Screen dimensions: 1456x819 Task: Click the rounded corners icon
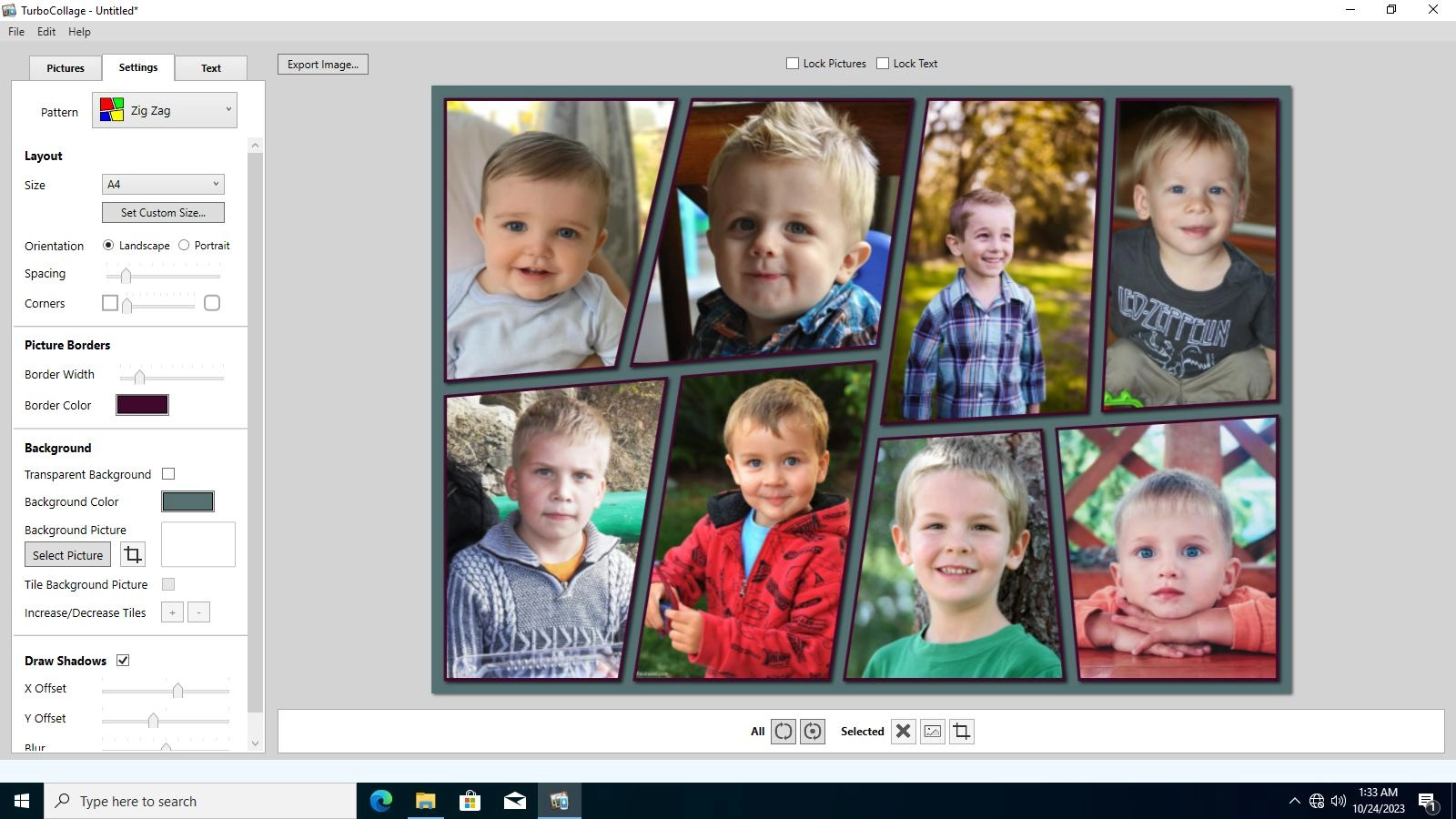[x=212, y=303]
